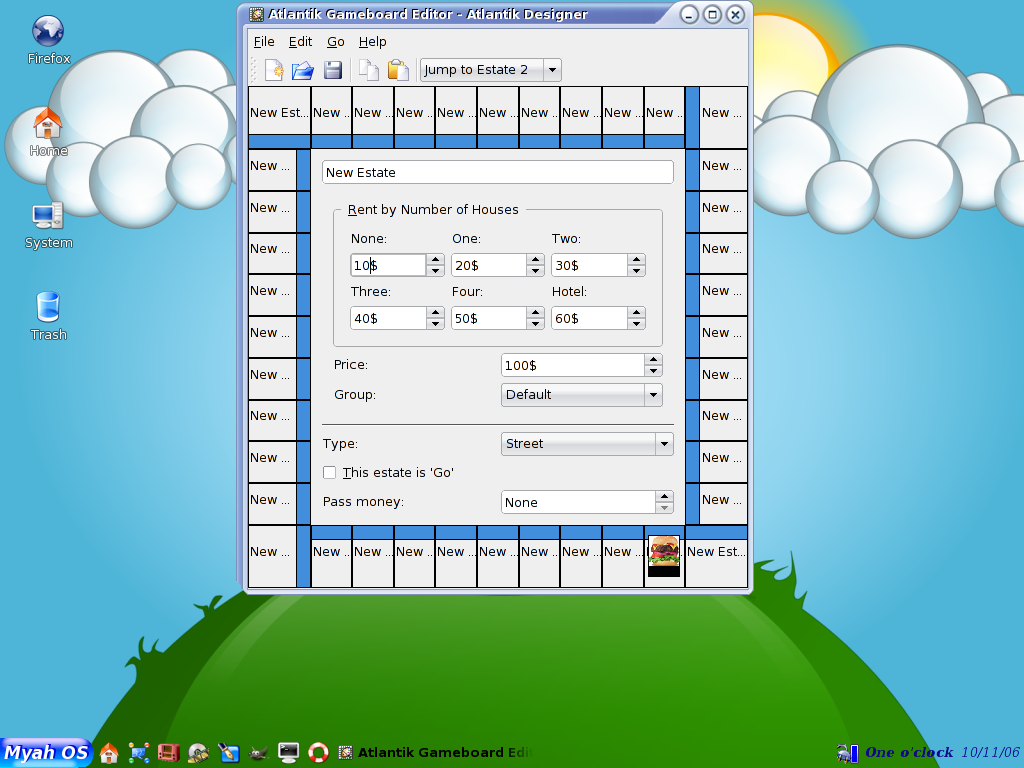Decrease Four rent with down arrow
Screen dimensions: 1024x768
[x=536, y=324]
